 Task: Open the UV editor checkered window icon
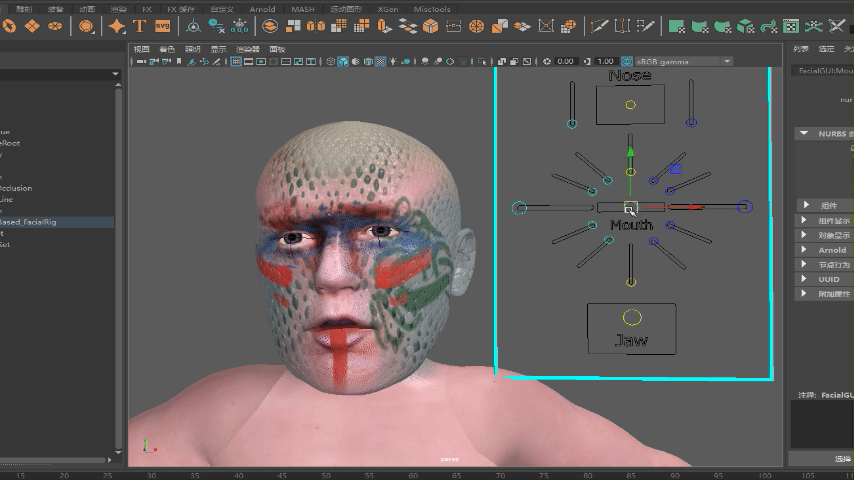tap(790, 26)
